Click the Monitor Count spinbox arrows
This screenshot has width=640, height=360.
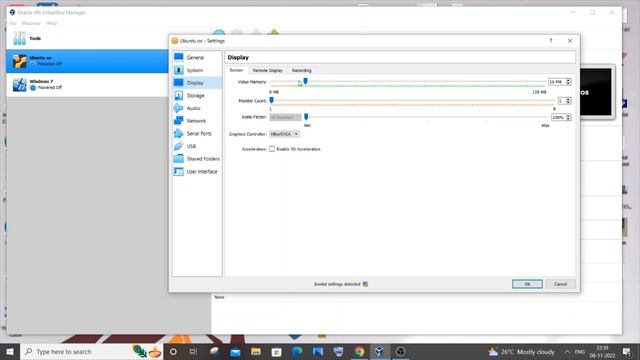(568, 101)
